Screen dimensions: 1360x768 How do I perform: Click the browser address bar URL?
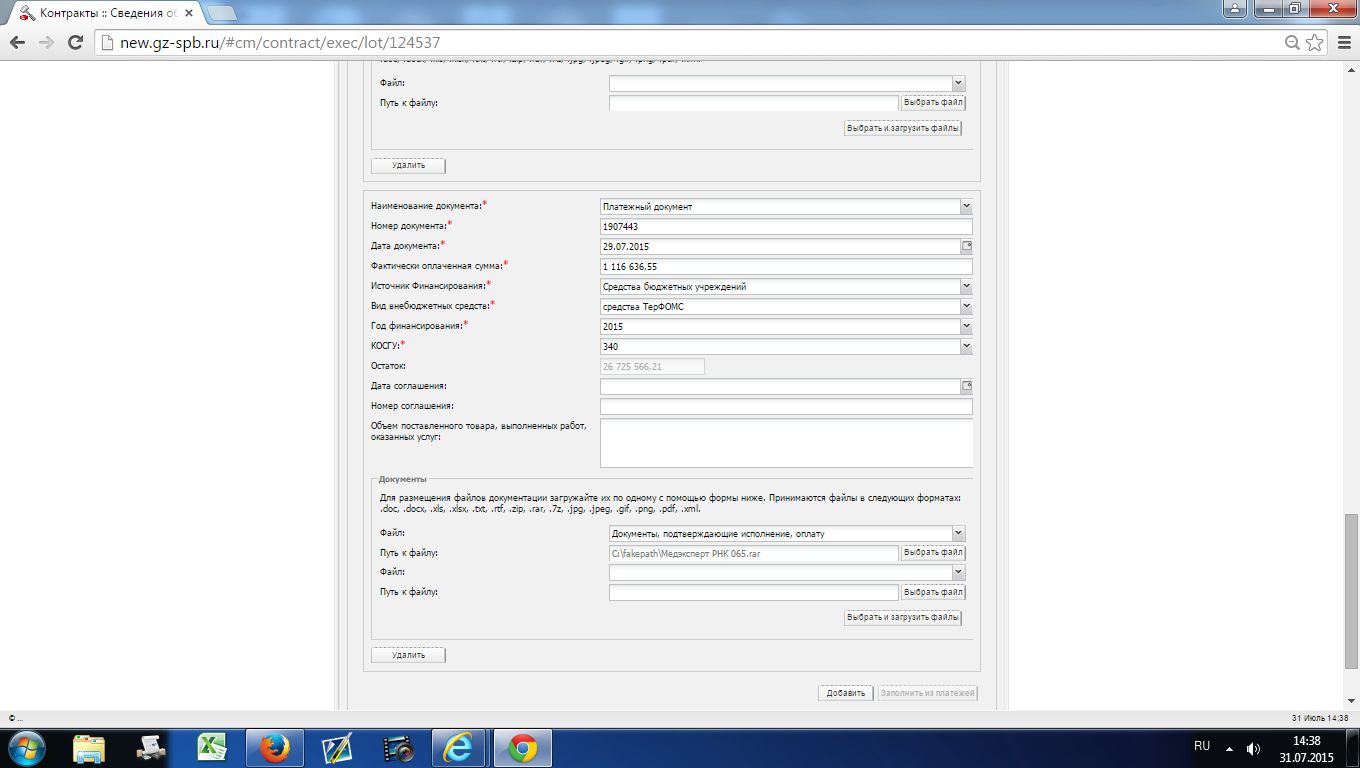(x=280, y=43)
